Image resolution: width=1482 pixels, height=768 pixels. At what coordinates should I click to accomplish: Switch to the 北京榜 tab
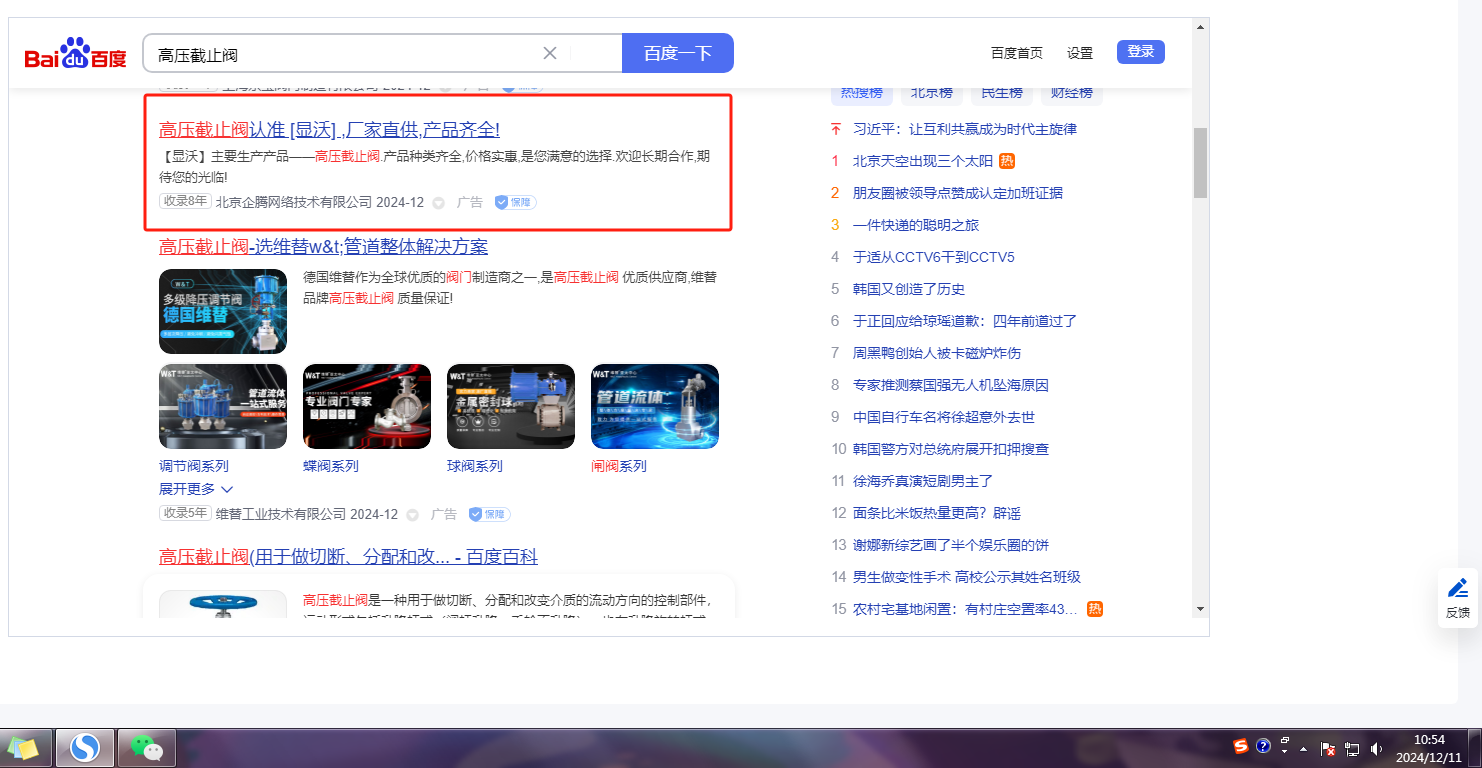pyautogui.click(x=931, y=93)
